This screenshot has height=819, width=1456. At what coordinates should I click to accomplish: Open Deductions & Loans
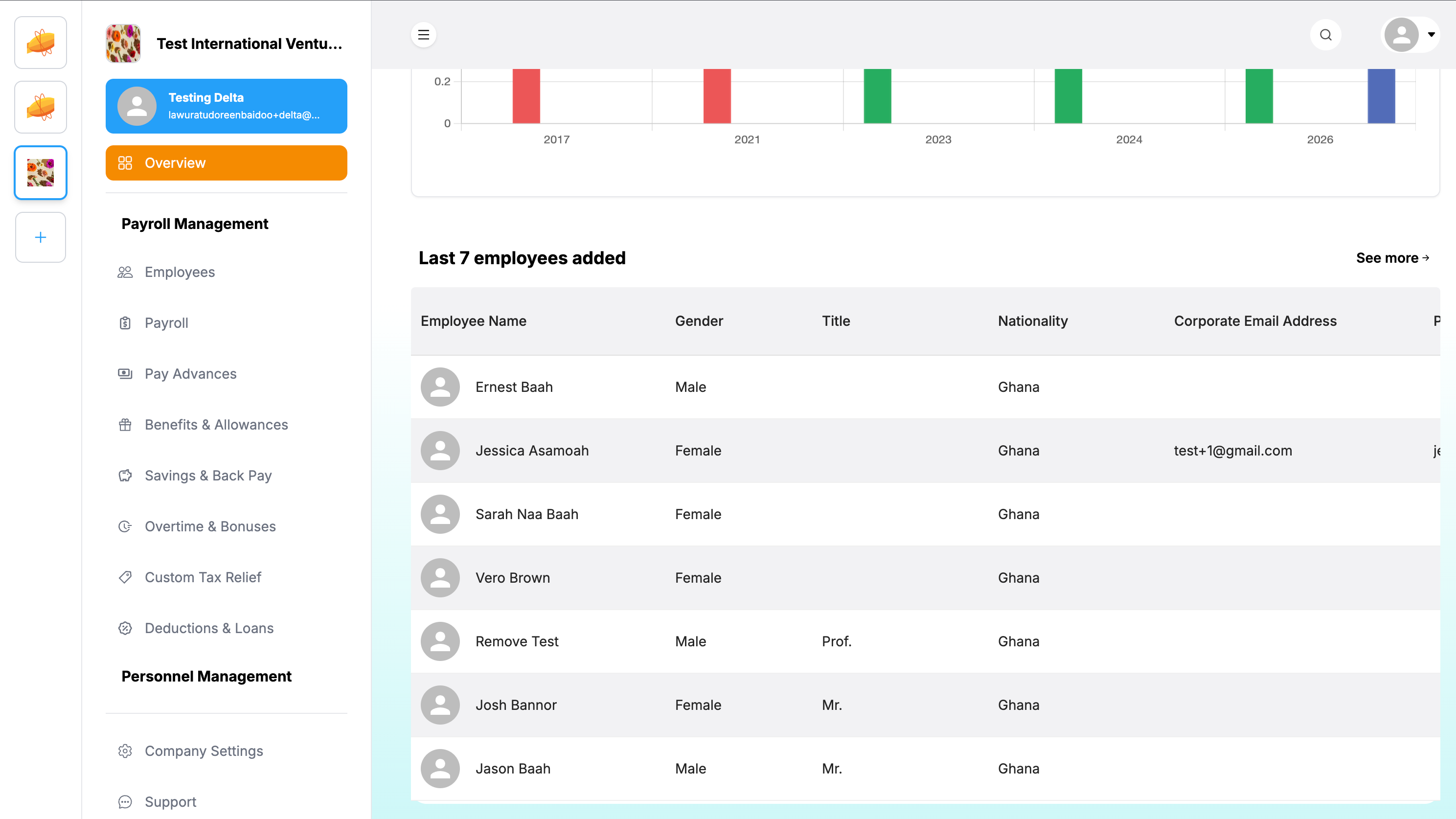click(209, 628)
